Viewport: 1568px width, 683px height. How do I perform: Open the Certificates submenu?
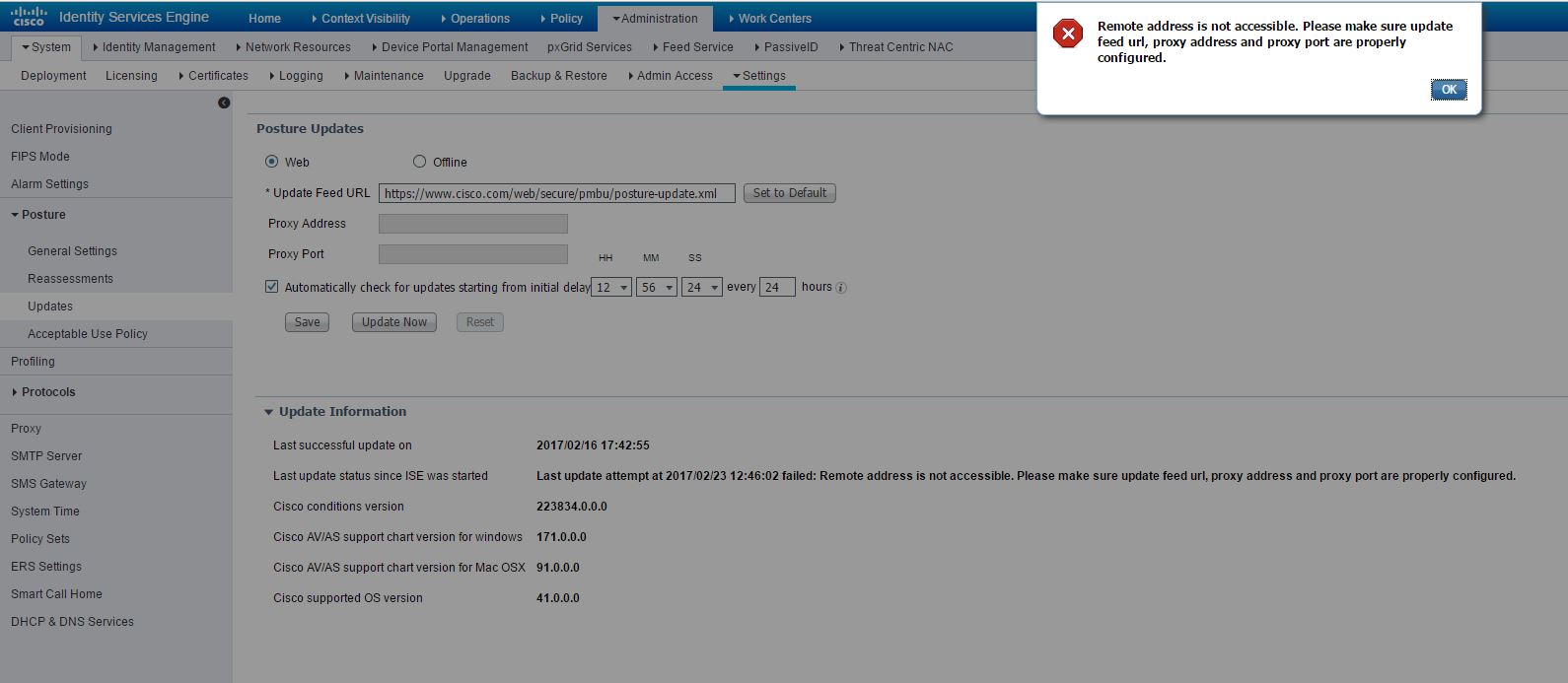point(213,76)
